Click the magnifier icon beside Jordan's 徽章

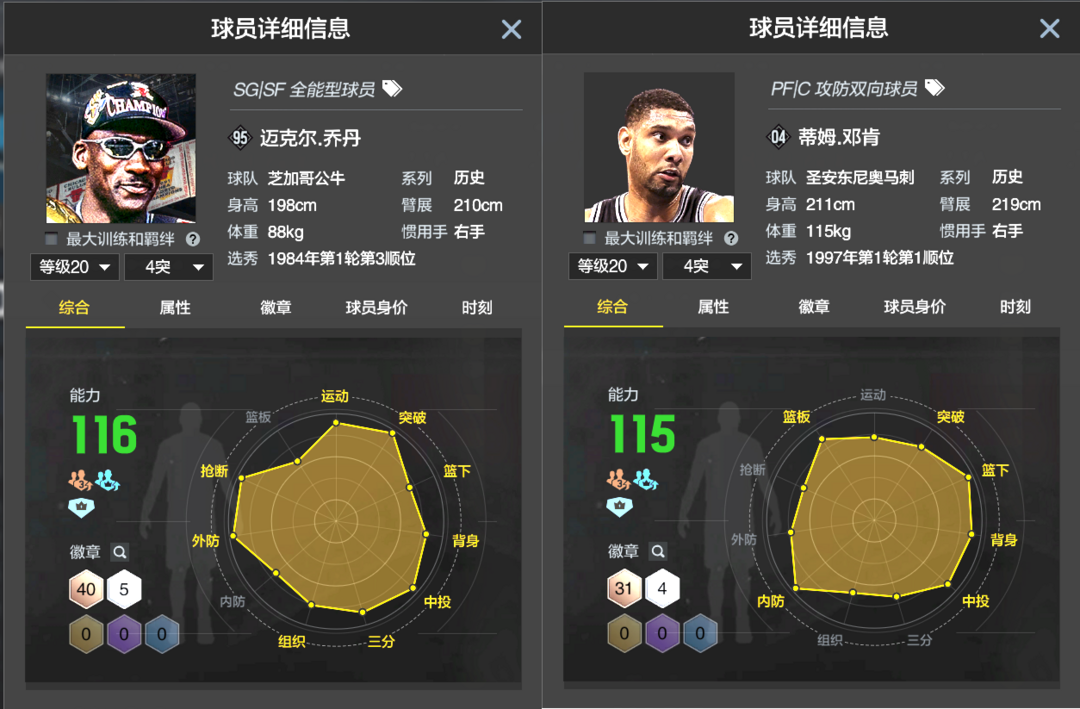(x=120, y=552)
